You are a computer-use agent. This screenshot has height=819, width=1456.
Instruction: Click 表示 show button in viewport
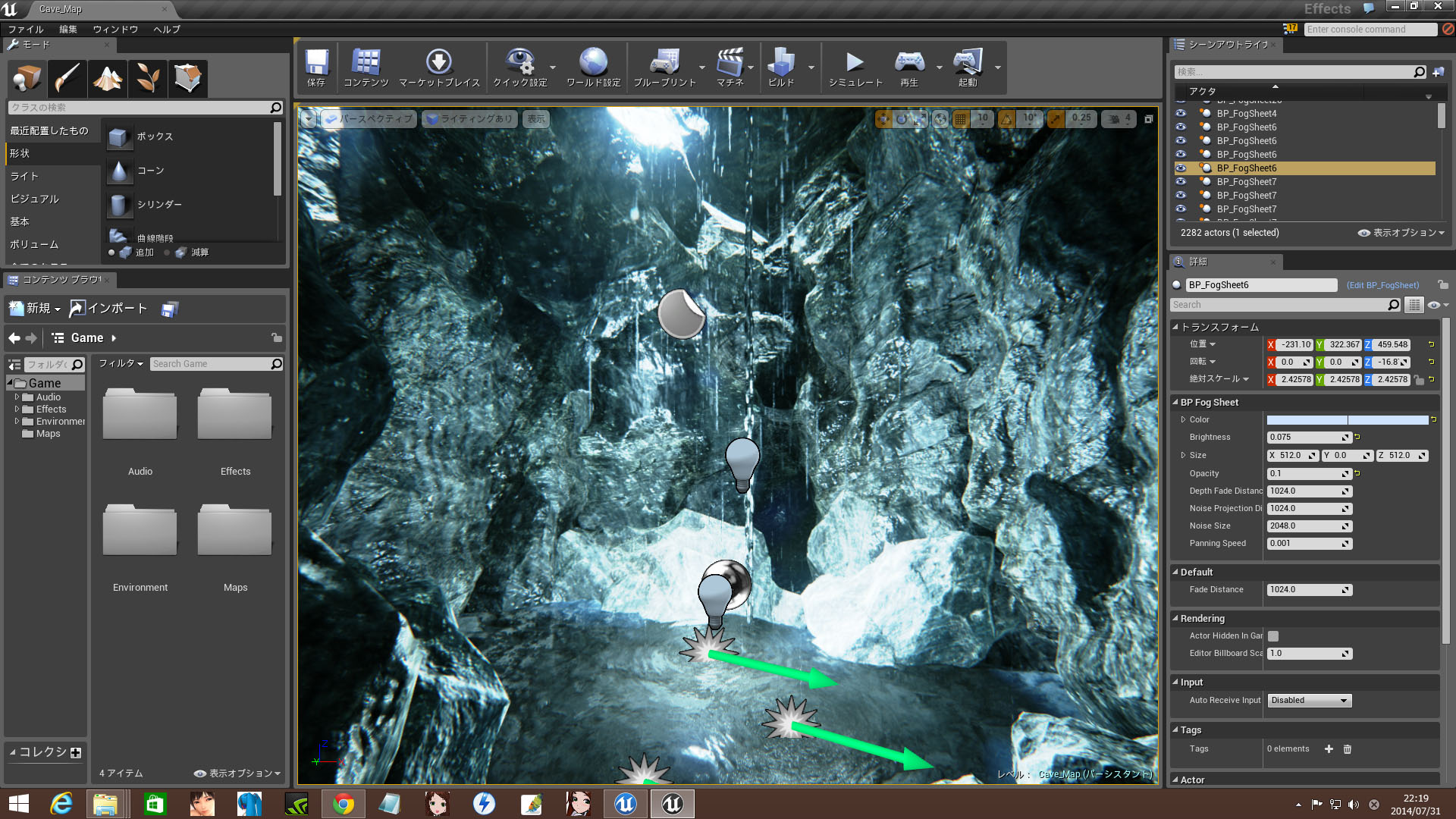(536, 119)
